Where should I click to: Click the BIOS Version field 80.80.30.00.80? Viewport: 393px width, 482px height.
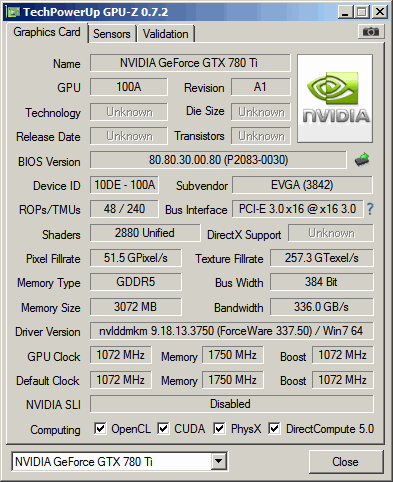pyautogui.click(x=218, y=160)
